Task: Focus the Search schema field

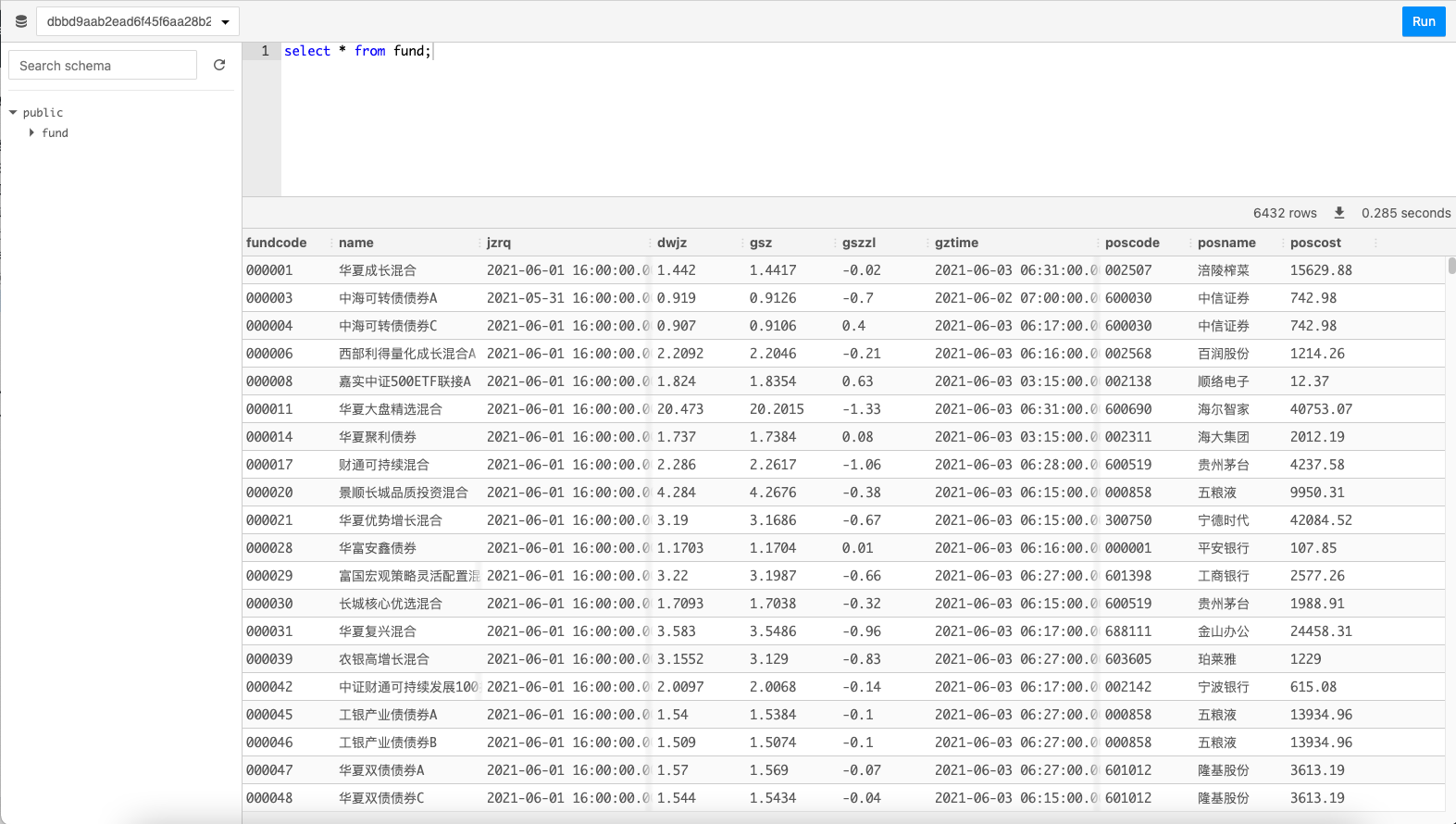Action: (x=103, y=65)
